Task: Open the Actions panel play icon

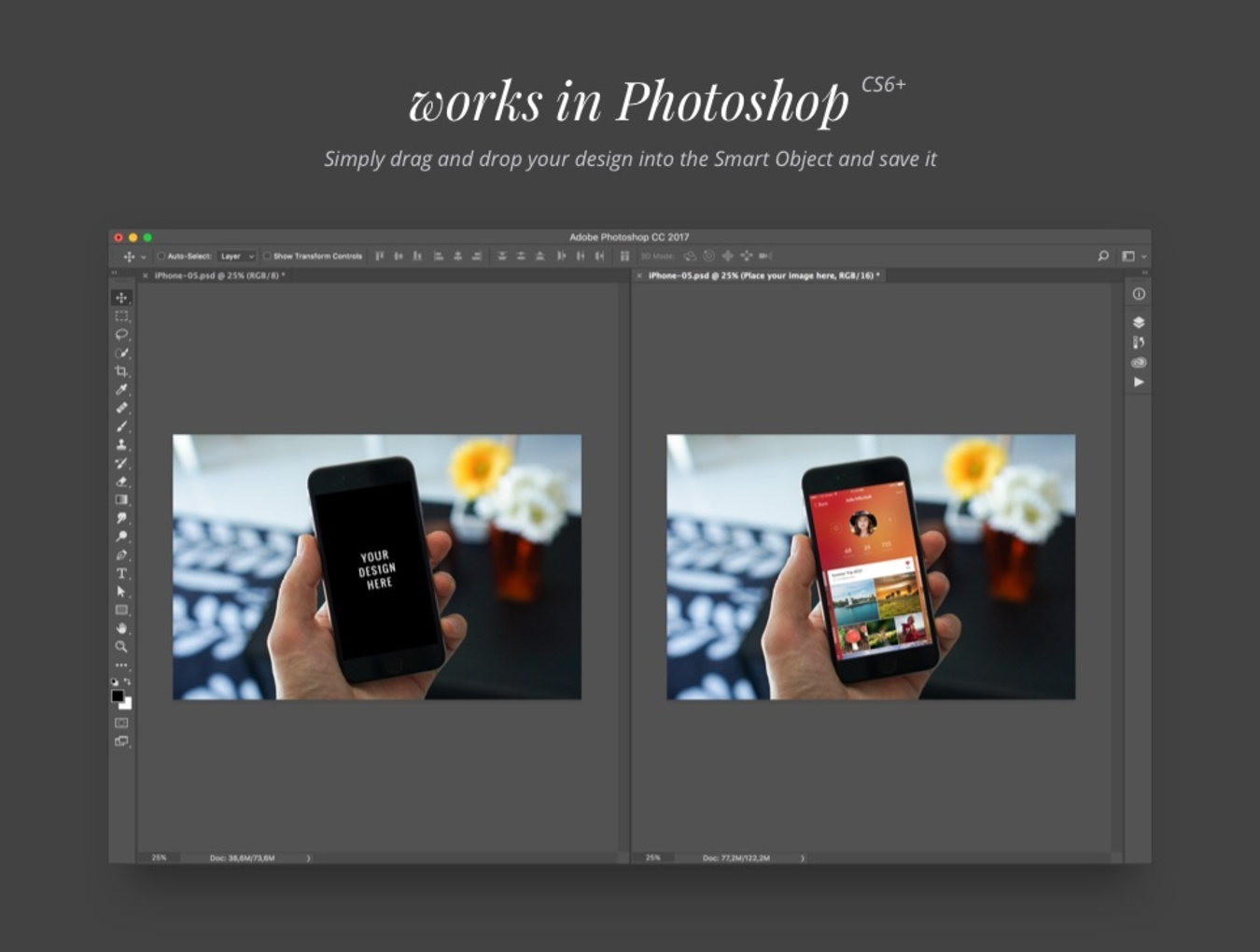Action: click(x=1139, y=382)
